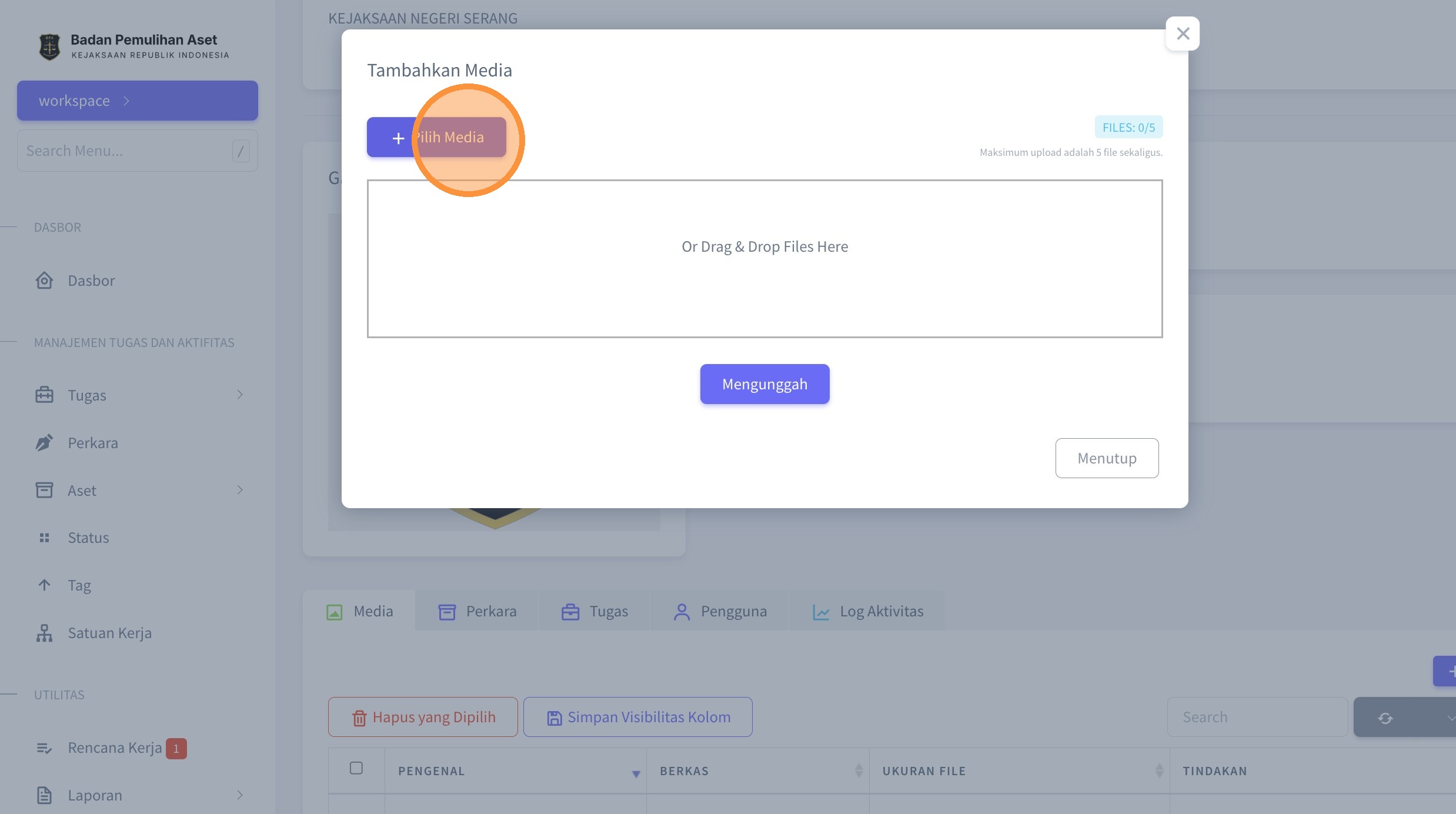Viewport: 1456px width, 814px height.
Task: Sort by the PENGENAL column arrow
Action: pos(636,773)
